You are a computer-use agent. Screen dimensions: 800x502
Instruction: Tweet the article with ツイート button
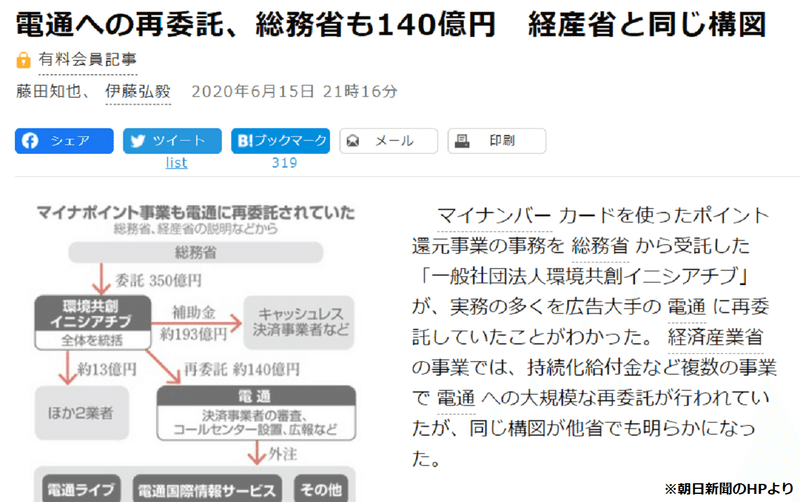tap(172, 141)
